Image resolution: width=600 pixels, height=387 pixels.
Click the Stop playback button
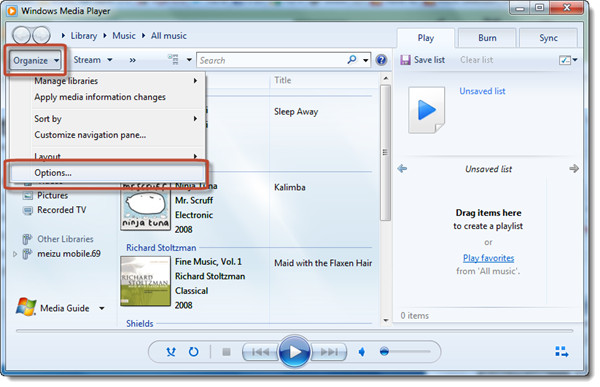[x=226, y=352]
